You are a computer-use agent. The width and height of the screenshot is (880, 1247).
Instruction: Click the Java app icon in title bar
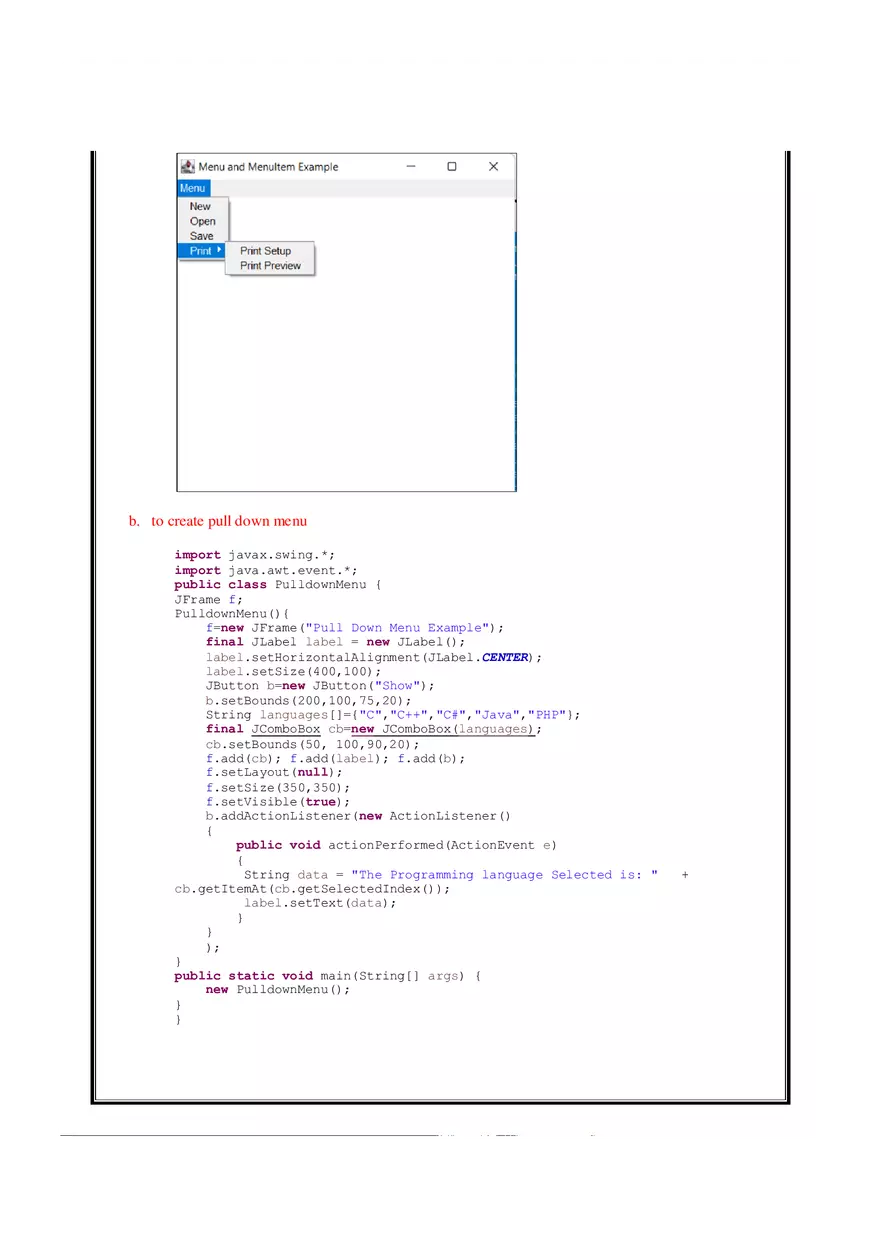pyautogui.click(x=187, y=166)
